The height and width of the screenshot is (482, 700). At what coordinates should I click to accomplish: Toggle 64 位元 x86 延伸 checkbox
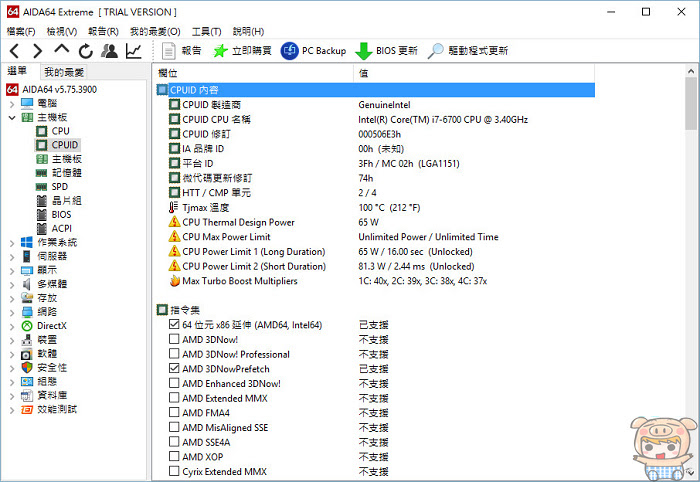point(174,324)
